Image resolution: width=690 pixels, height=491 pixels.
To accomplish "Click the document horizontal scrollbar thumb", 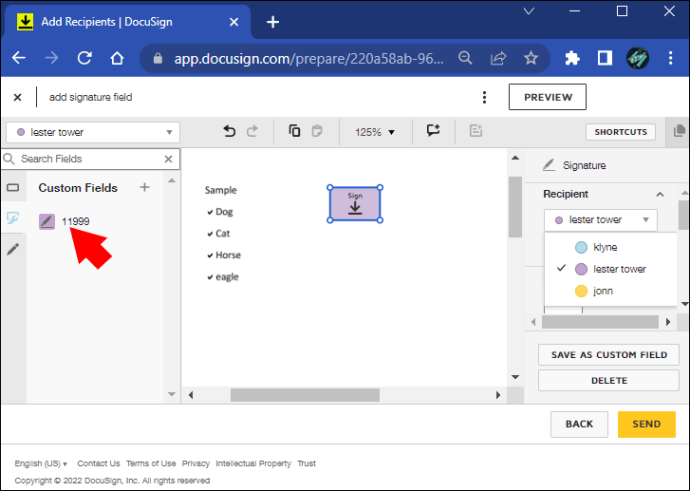I will (305, 395).
